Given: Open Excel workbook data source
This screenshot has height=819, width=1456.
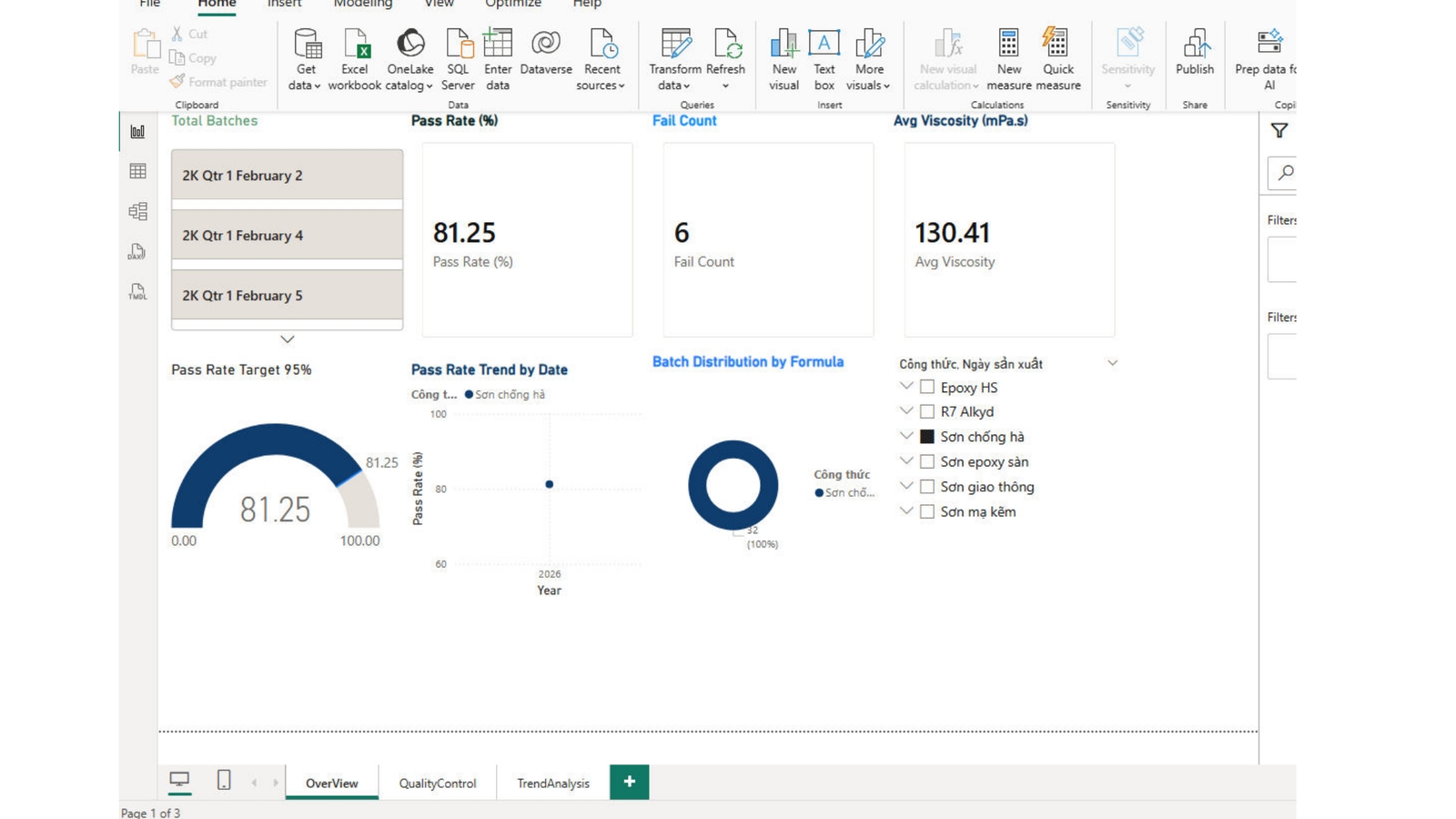Looking at the screenshot, I should (355, 59).
